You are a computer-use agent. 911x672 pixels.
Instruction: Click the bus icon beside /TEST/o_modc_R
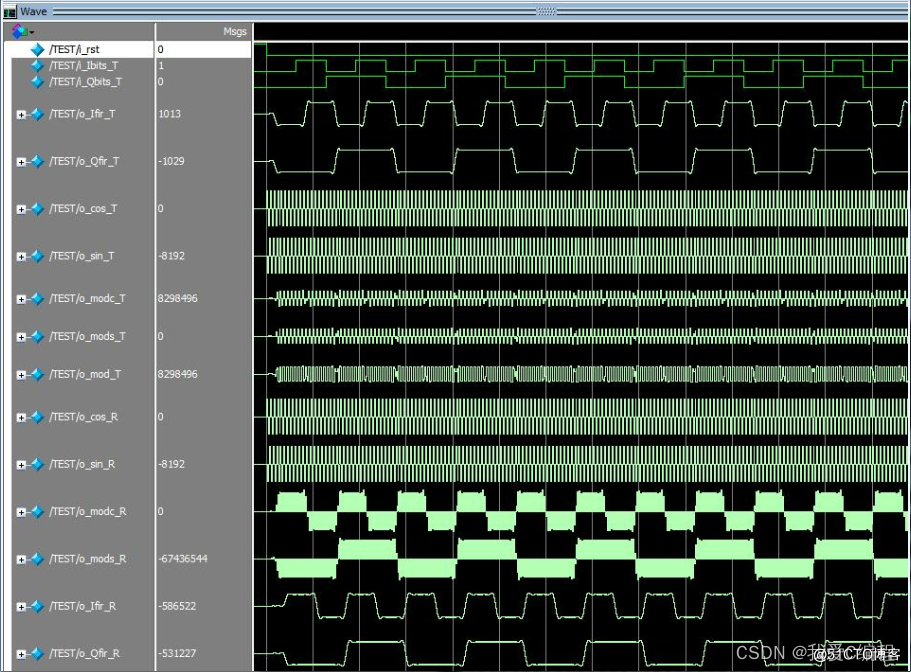pyautogui.click(x=36, y=511)
